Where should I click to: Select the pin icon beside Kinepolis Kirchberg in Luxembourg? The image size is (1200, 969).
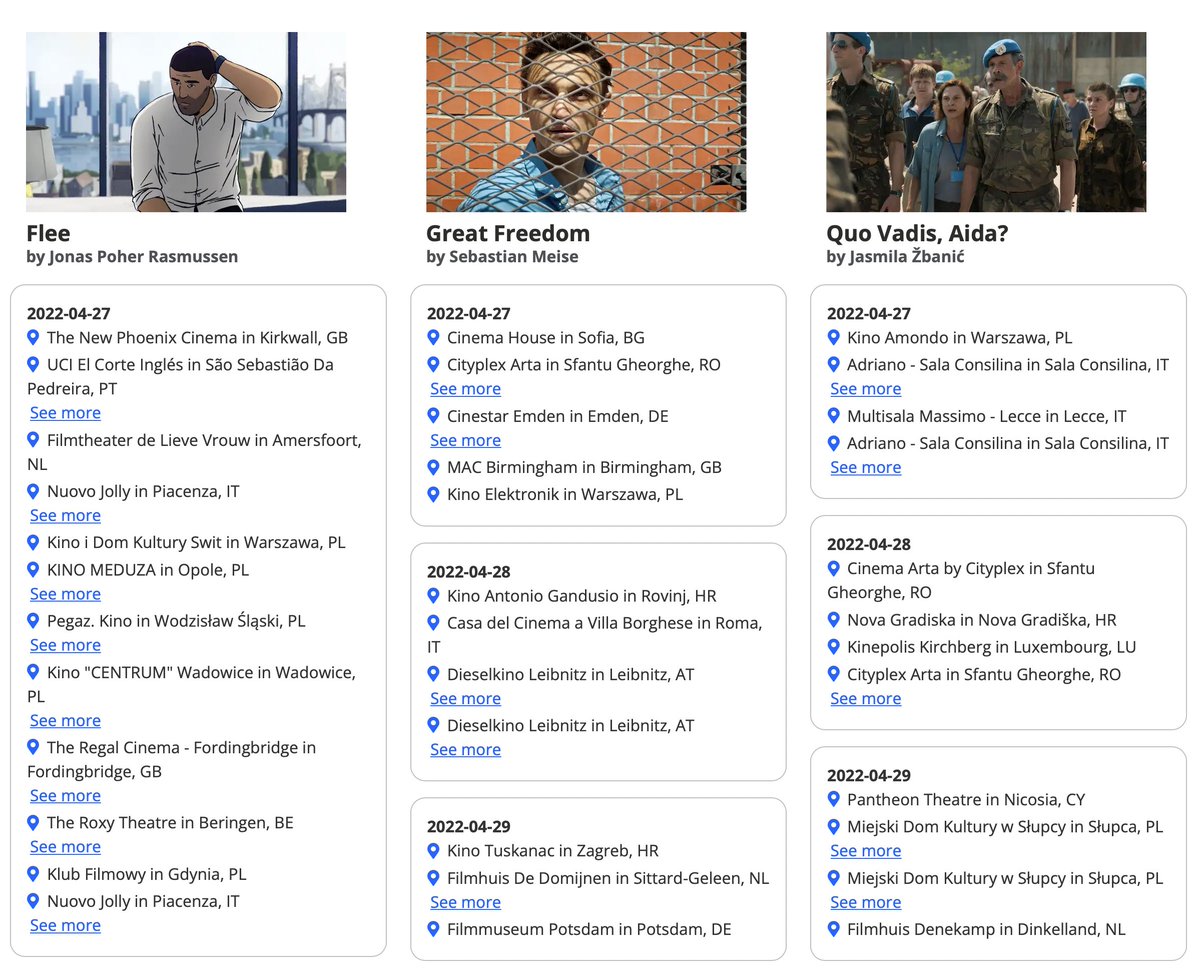point(833,647)
